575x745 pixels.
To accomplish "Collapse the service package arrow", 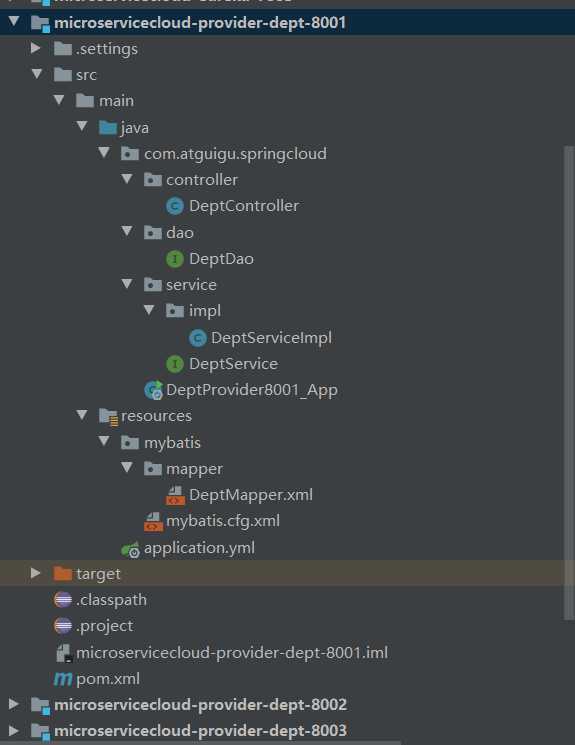I will coord(127,284).
